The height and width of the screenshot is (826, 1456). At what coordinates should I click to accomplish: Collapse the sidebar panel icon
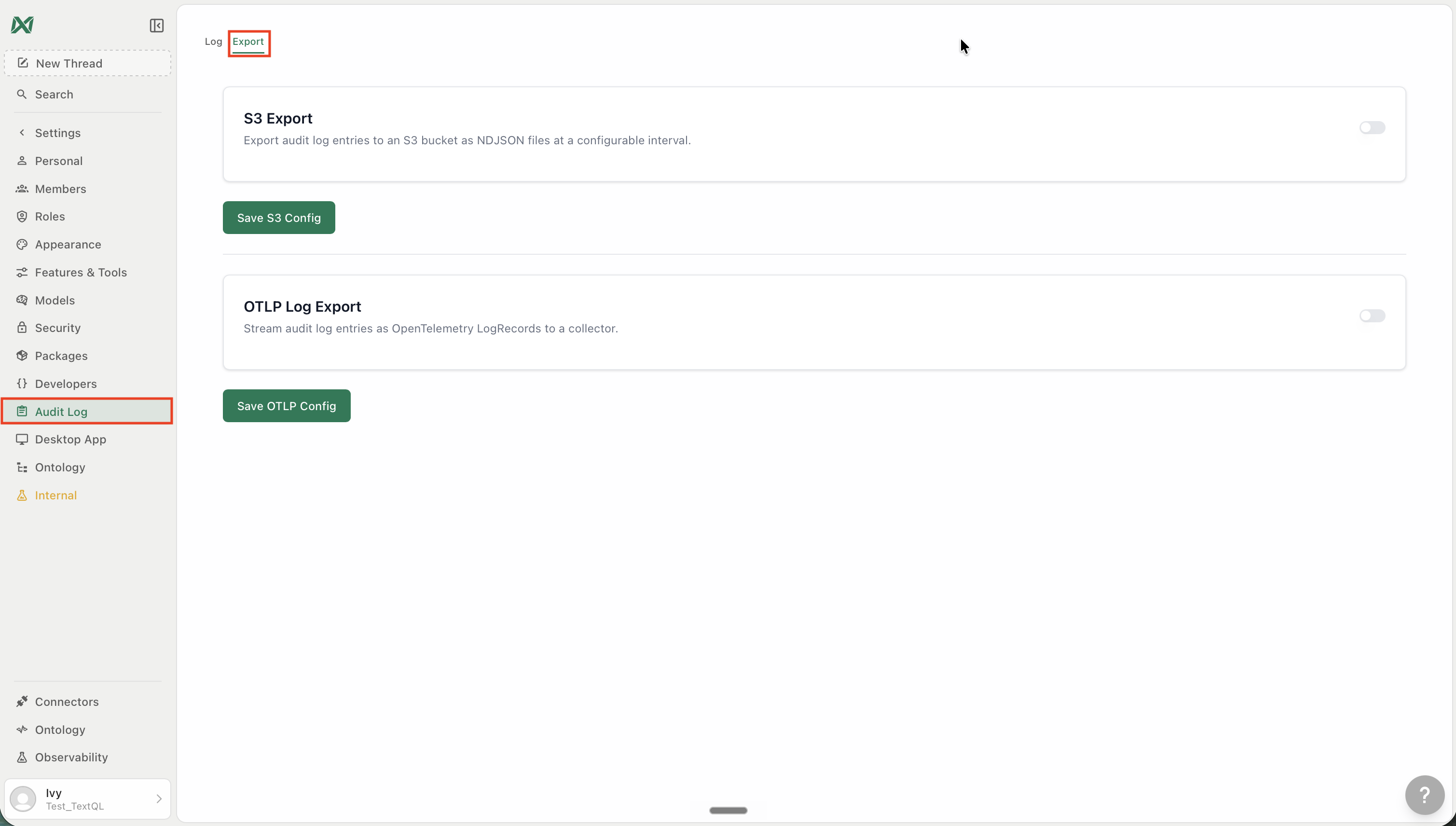click(x=156, y=26)
